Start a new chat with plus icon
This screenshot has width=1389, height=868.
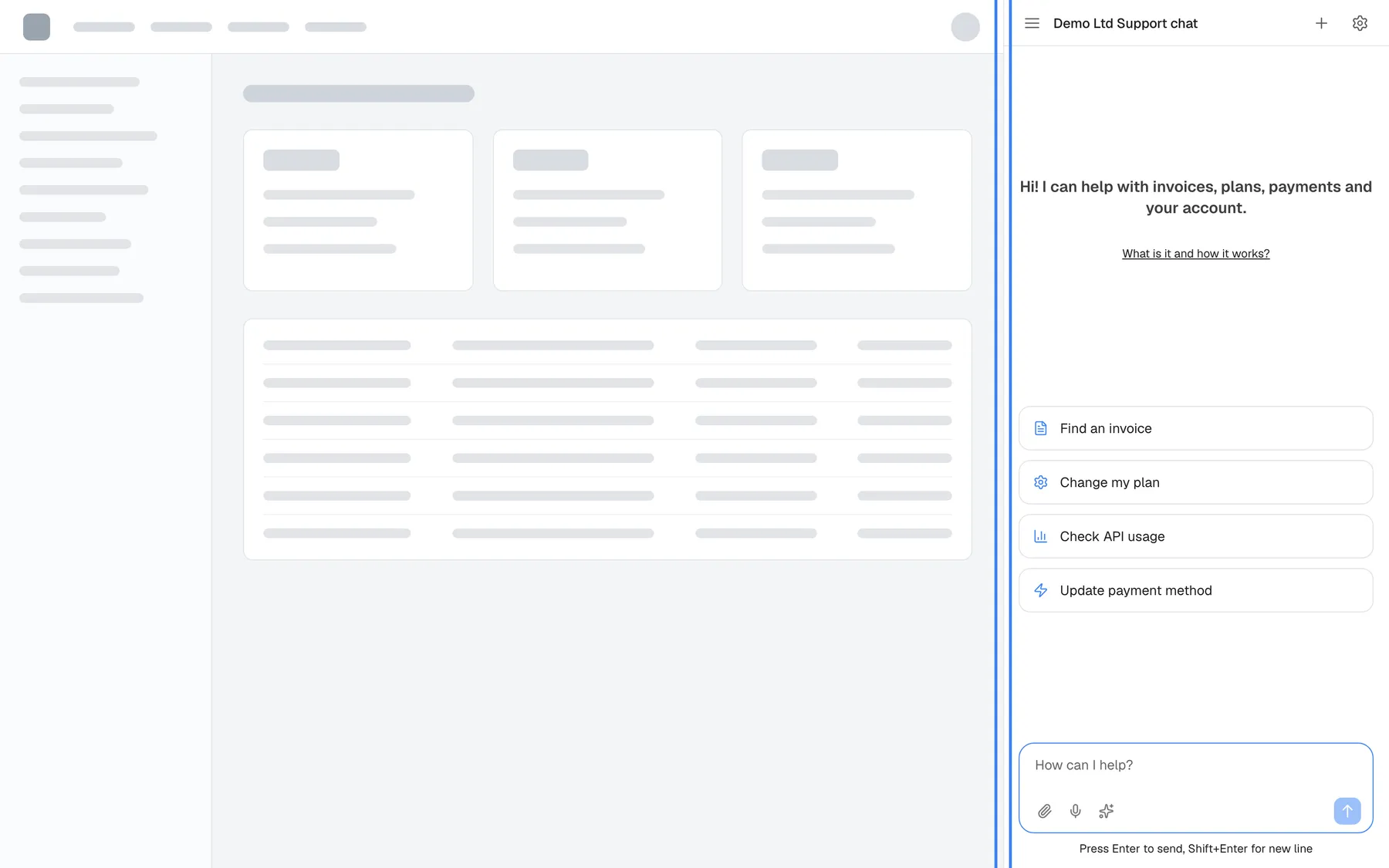click(1321, 23)
